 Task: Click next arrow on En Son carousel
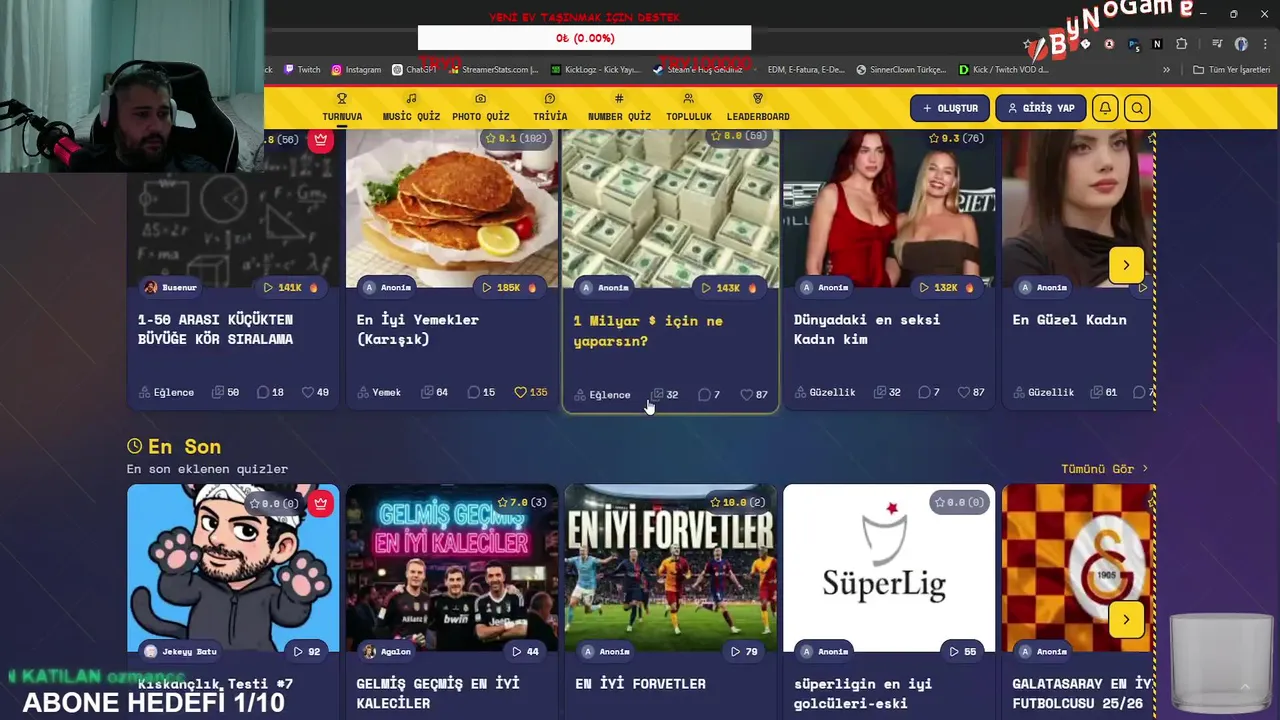tap(1126, 619)
